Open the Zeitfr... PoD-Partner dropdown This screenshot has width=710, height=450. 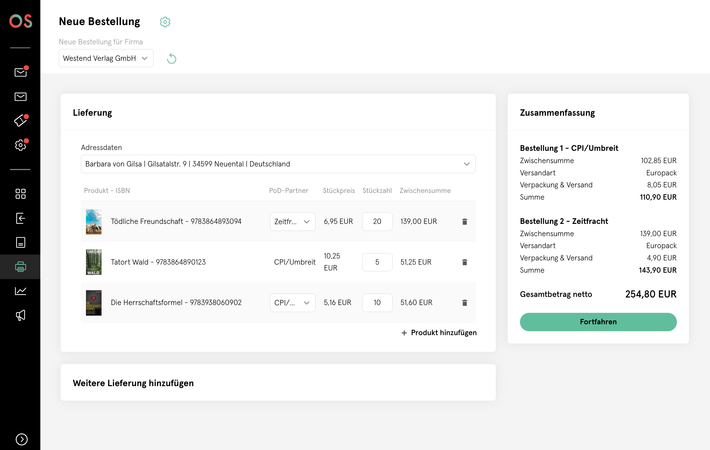(x=293, y=222)
